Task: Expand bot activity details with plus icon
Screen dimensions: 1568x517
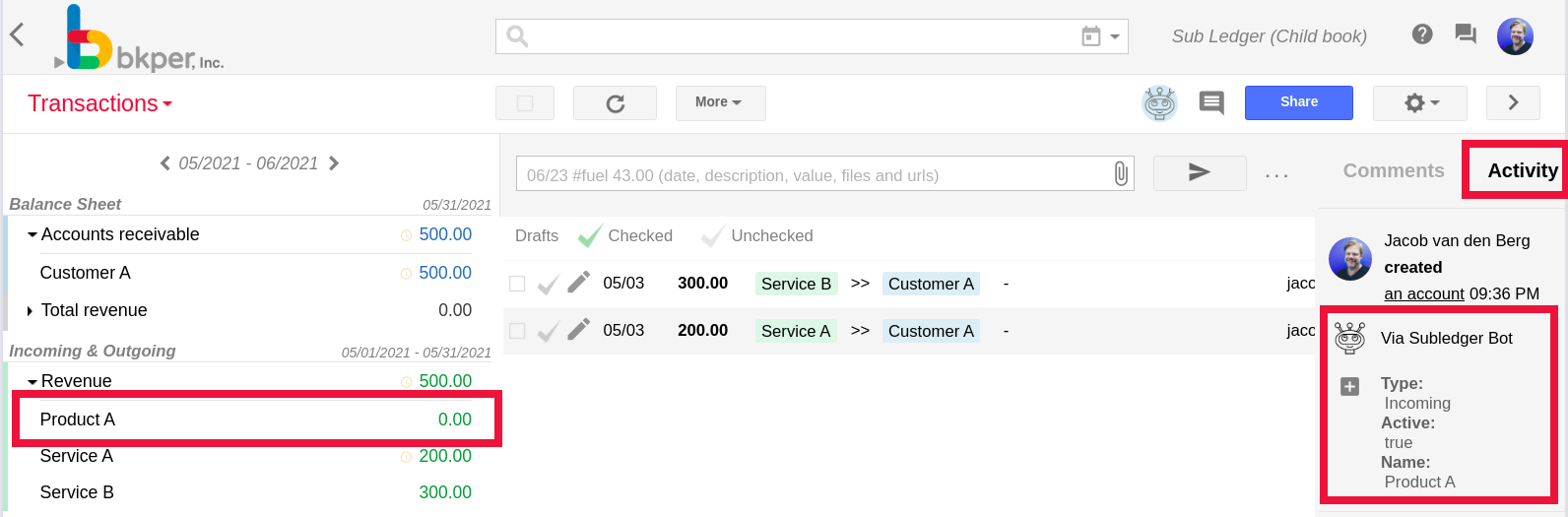Action: point(1349,386)
